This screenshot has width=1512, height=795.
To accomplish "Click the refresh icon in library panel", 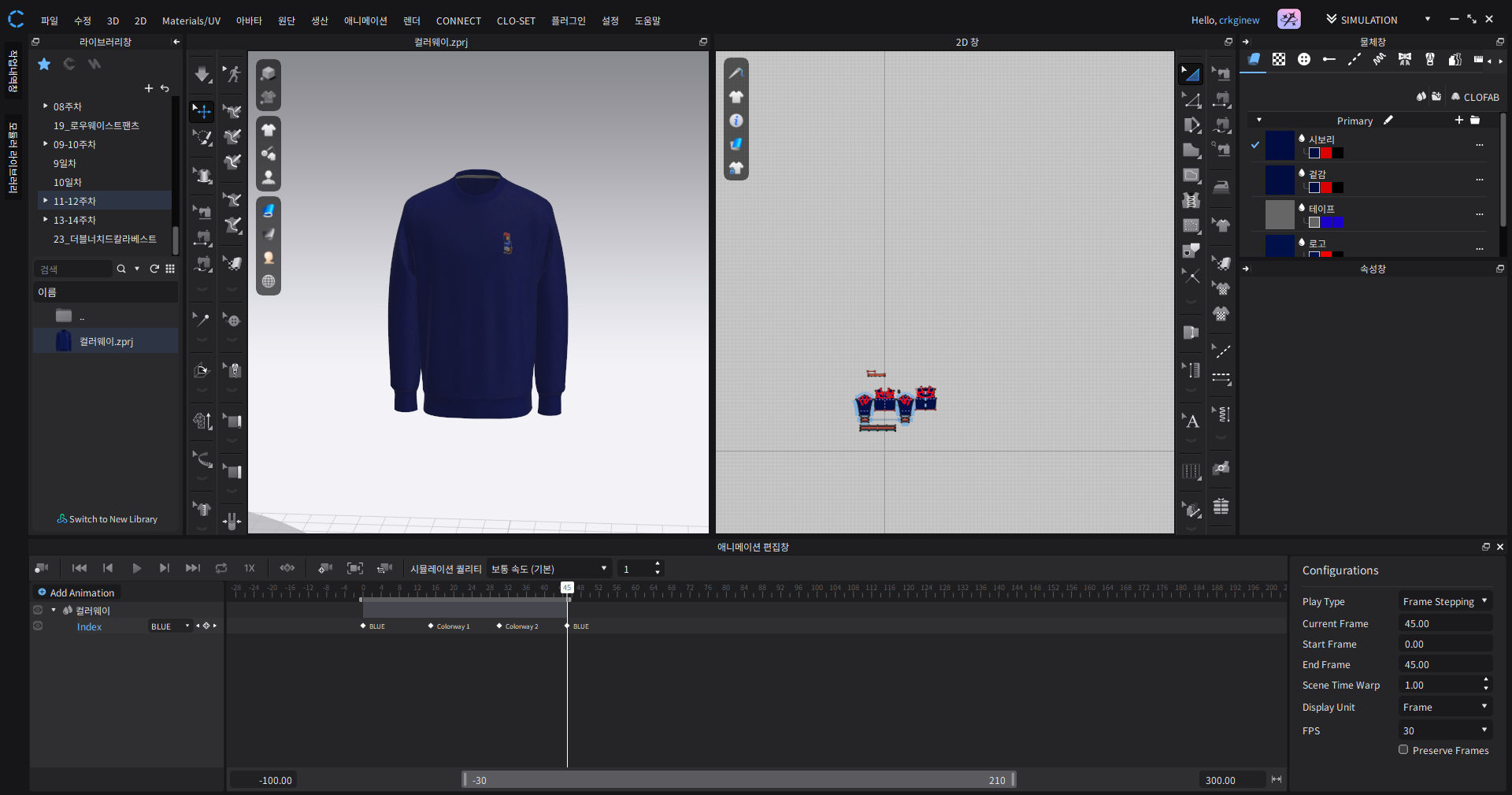I will (154, 269).
